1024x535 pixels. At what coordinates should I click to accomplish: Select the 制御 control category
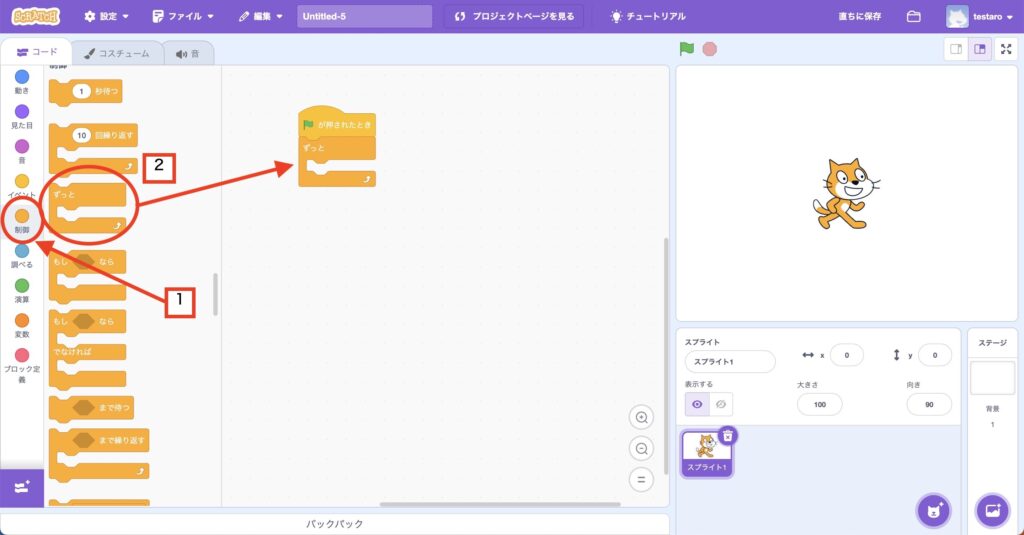click(22, 221)
